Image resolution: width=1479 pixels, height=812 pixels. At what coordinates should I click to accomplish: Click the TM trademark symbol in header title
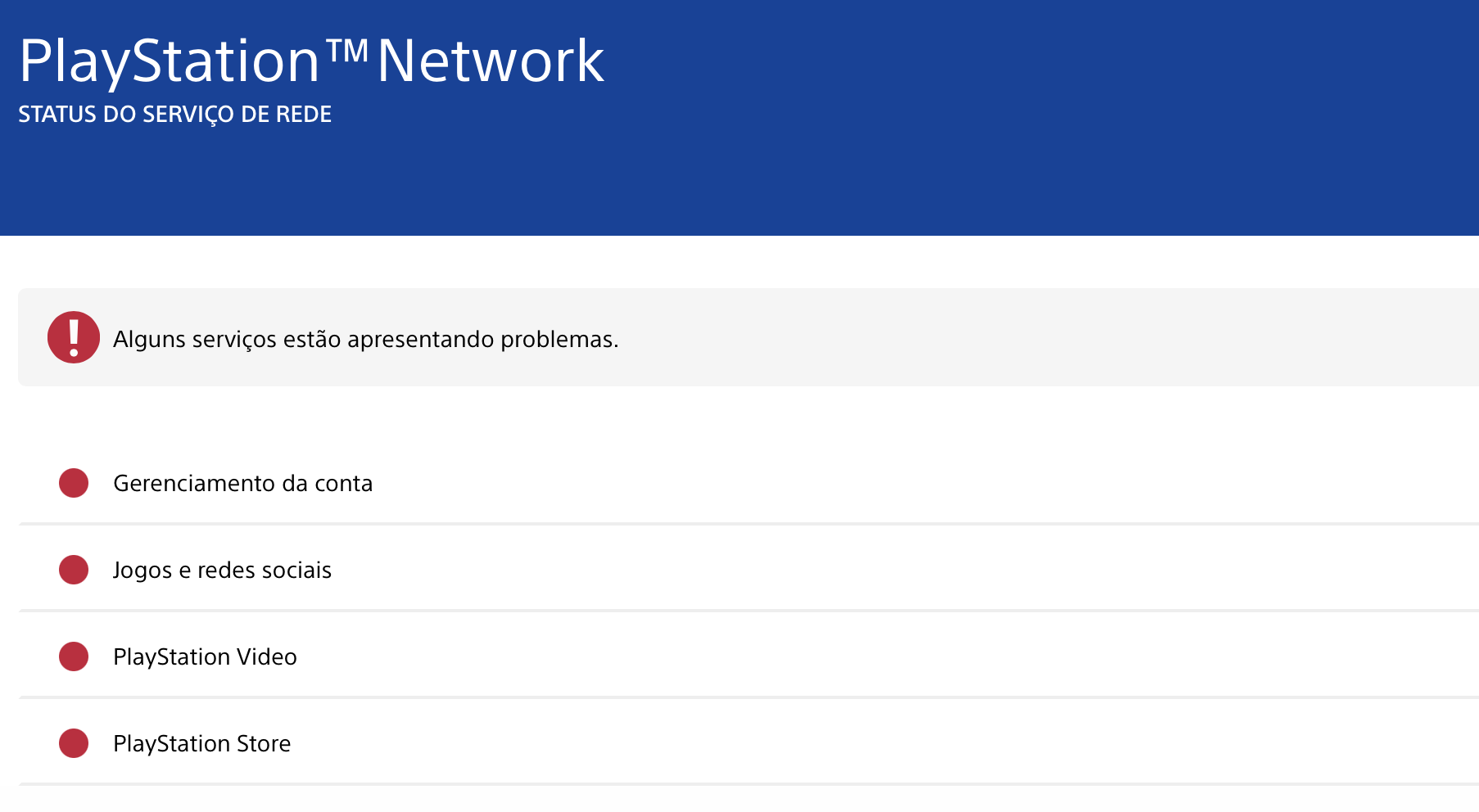coord(347,51)
